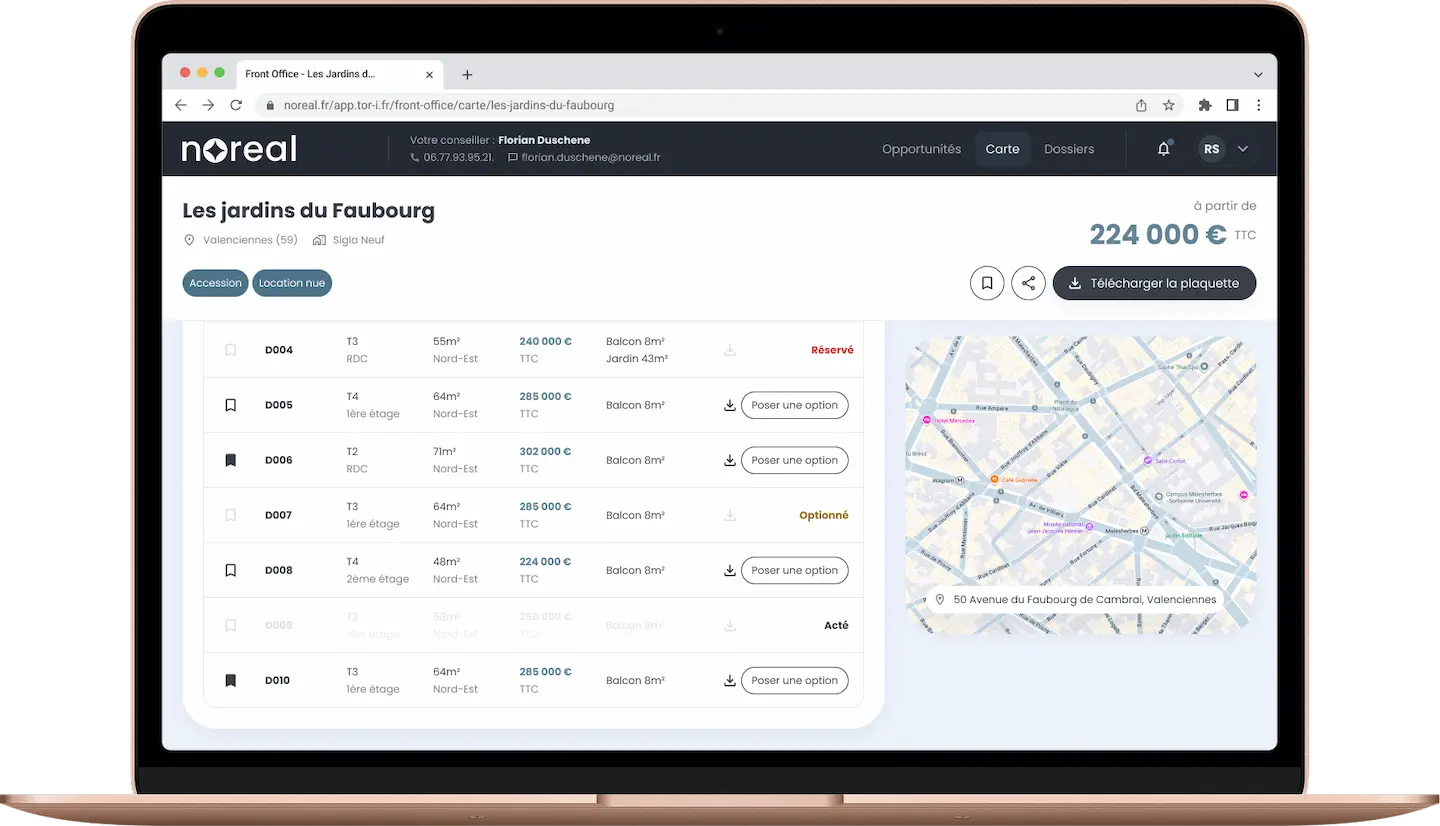1440x826 pixels.
Task: Toggle the greyed bookmark on lot D004
Action: click(230, 350)
